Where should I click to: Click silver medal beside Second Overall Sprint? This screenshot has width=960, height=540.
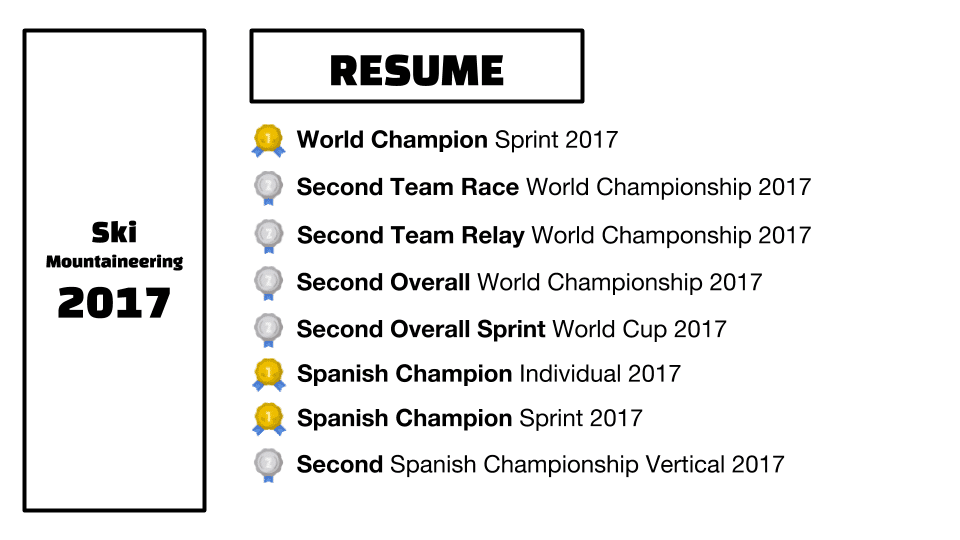(x=268, y=330)
